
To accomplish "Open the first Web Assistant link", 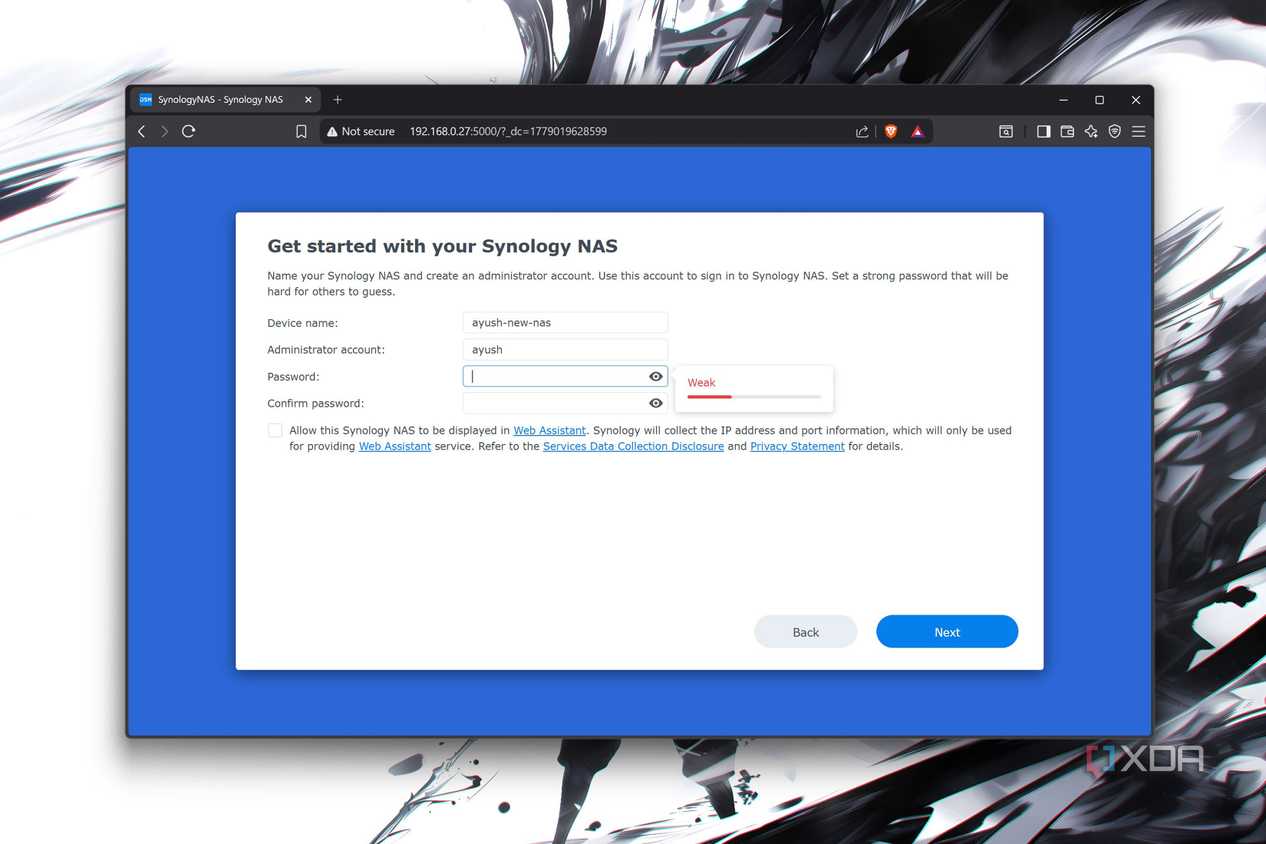I will coord(549,430).
